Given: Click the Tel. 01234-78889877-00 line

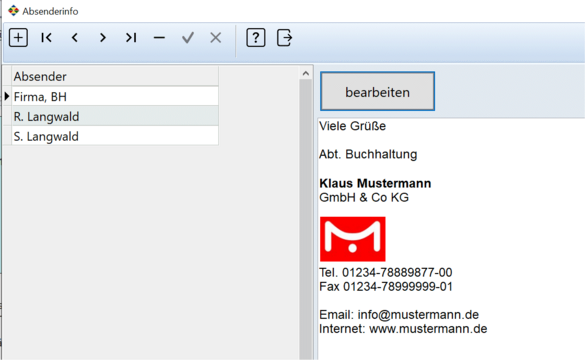Looking at the screenshot, I should [x=386, y=272].
